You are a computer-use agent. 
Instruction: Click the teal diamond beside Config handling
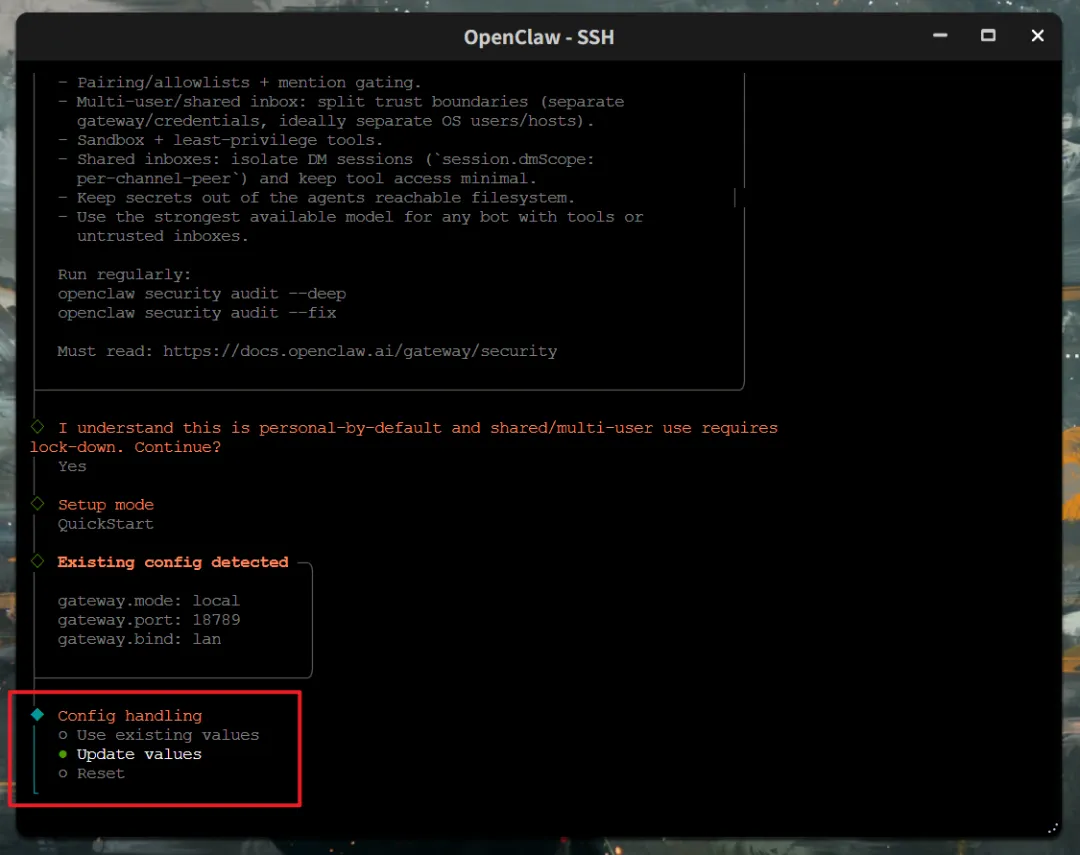(38, 714)
